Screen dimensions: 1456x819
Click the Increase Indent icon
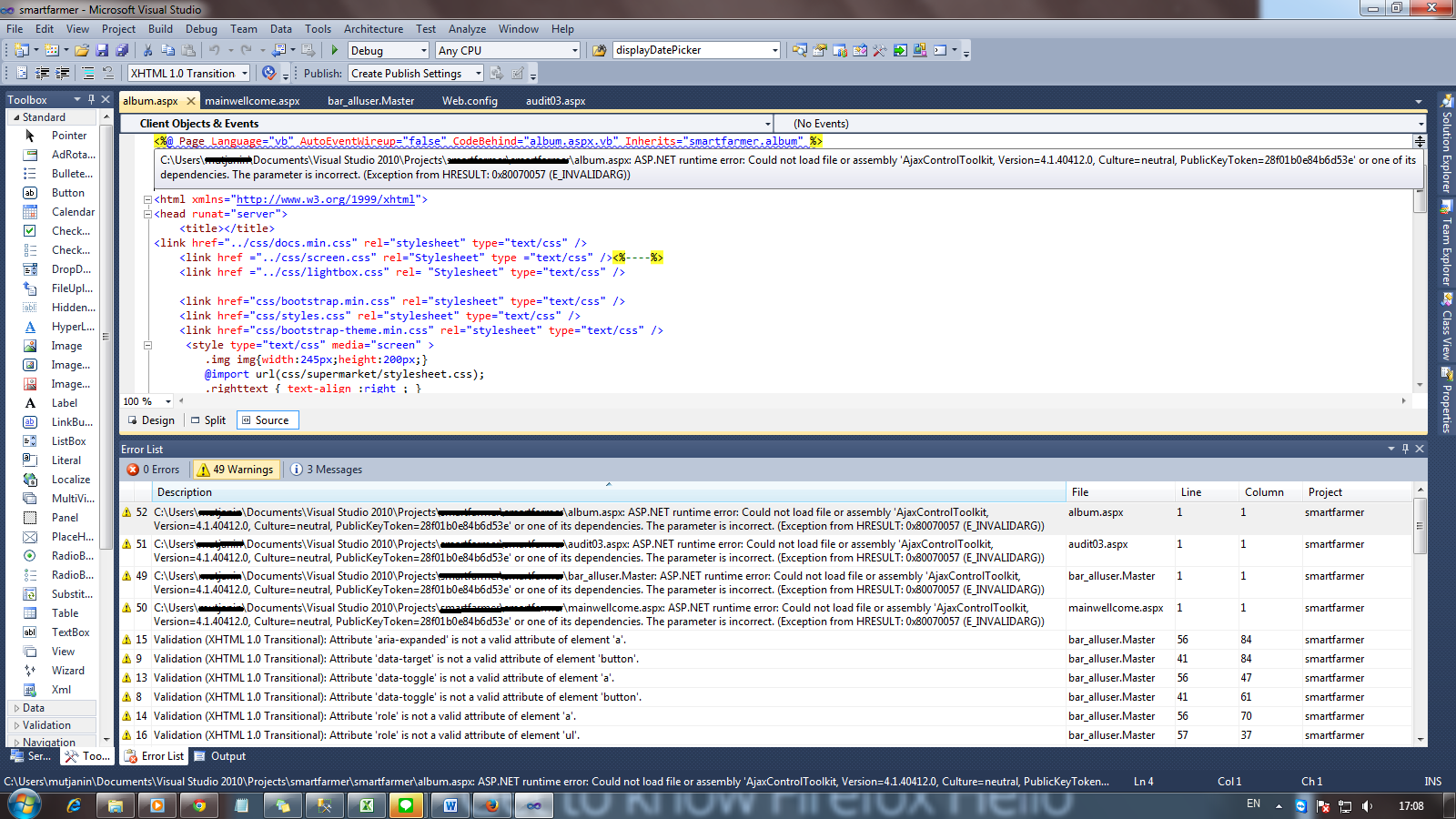tap(63, 73)
